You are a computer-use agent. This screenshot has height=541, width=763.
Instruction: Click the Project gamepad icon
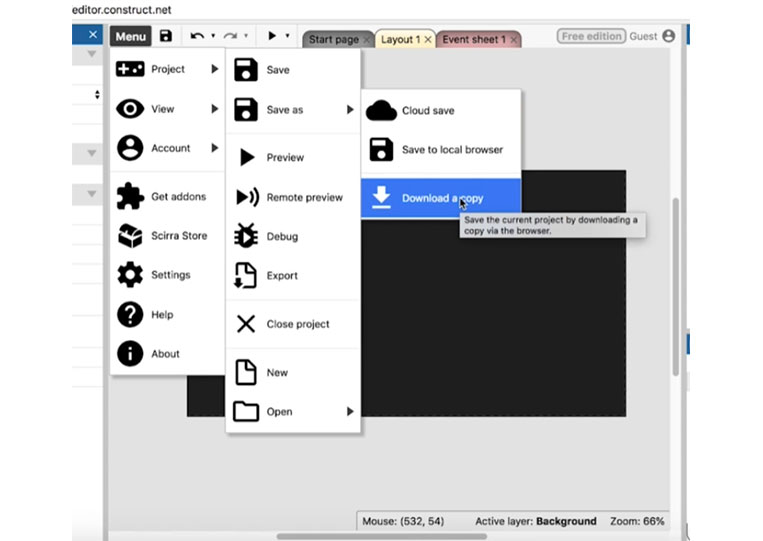(x=130, y=69)
